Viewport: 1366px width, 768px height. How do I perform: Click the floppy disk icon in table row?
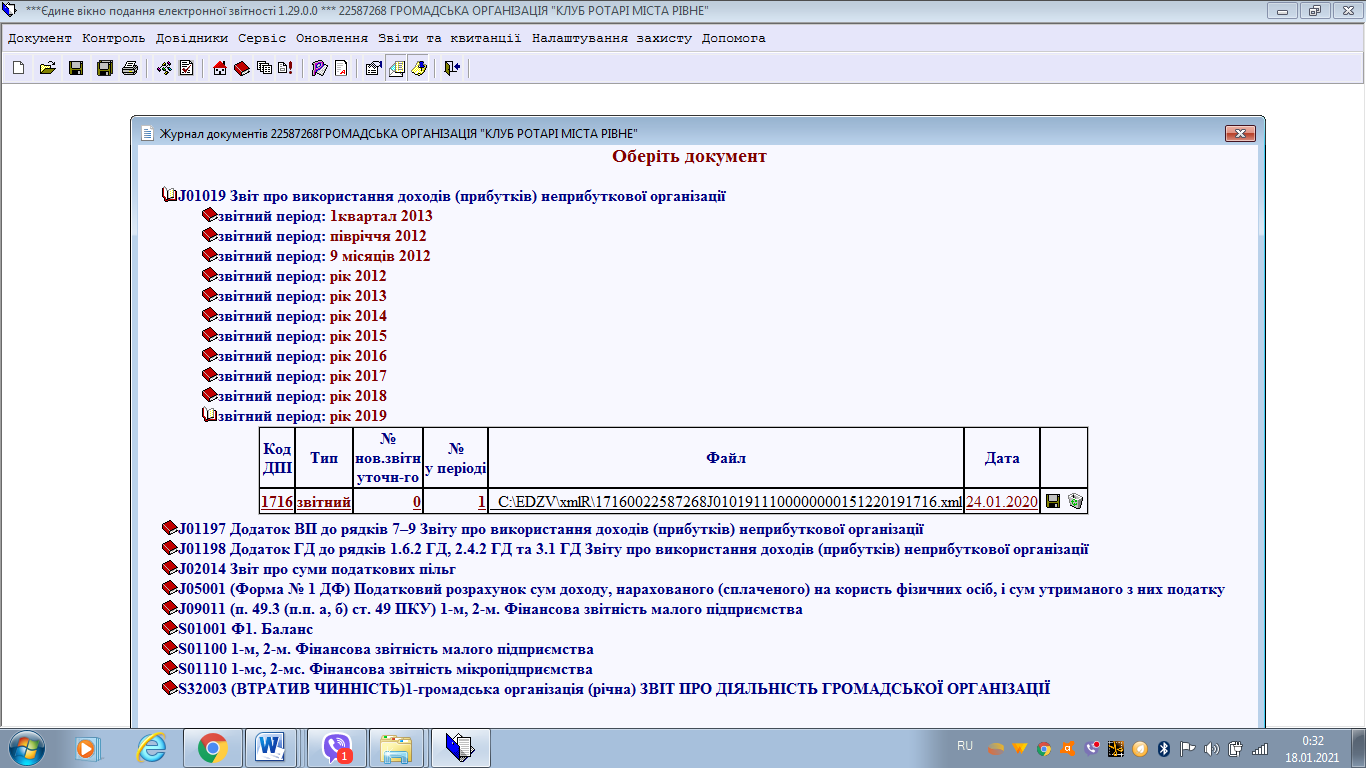pos(1053,501)
